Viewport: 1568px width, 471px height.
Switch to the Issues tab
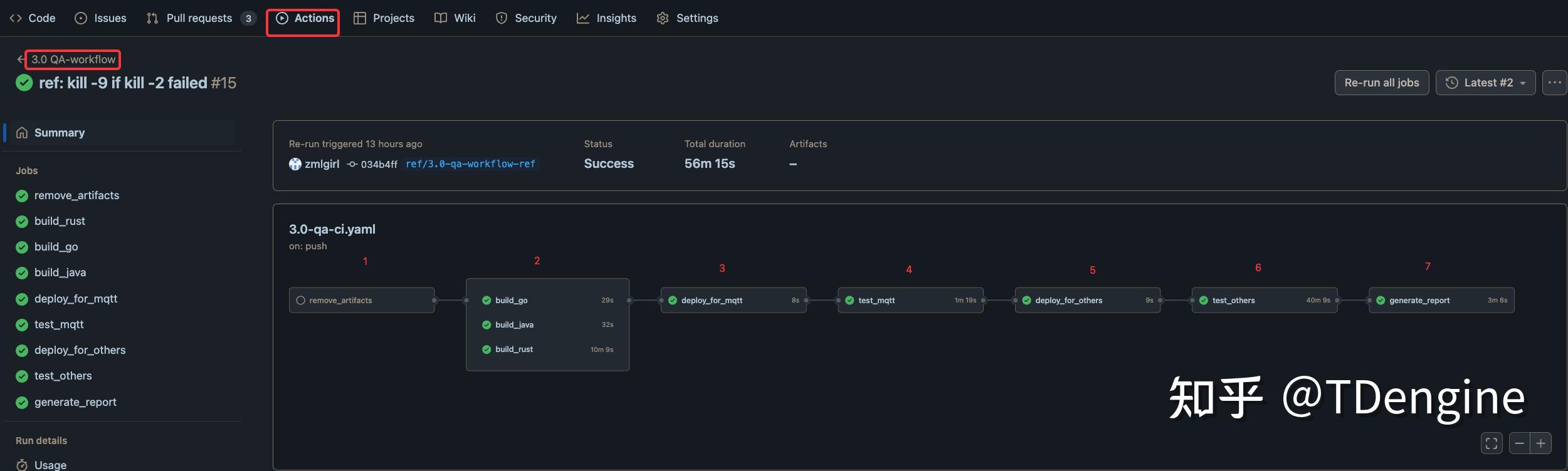(x=100, y=18)
